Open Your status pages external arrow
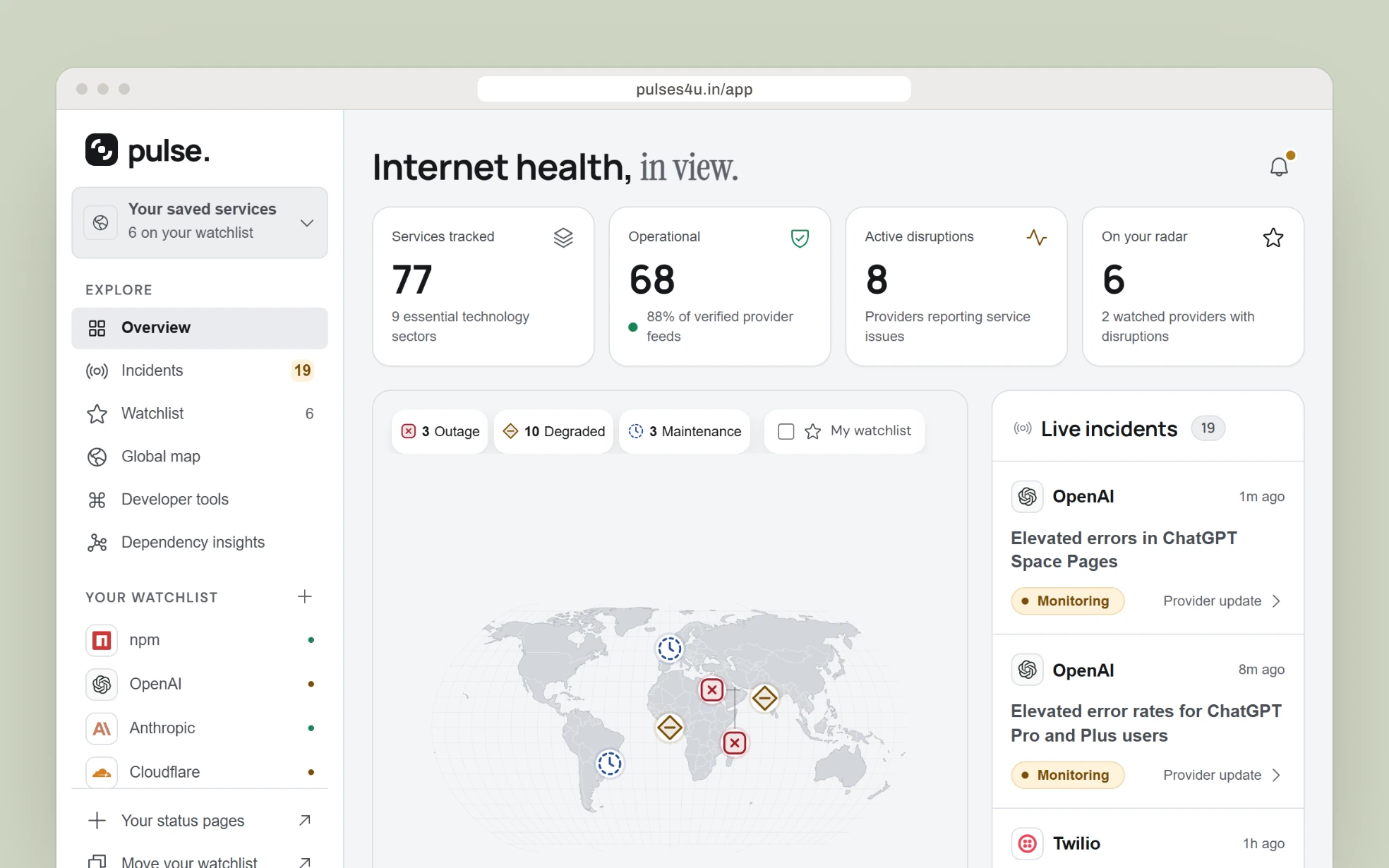The height and width of the screenshot is (868, 1389). pyautogui.click(x=304, y=820)
